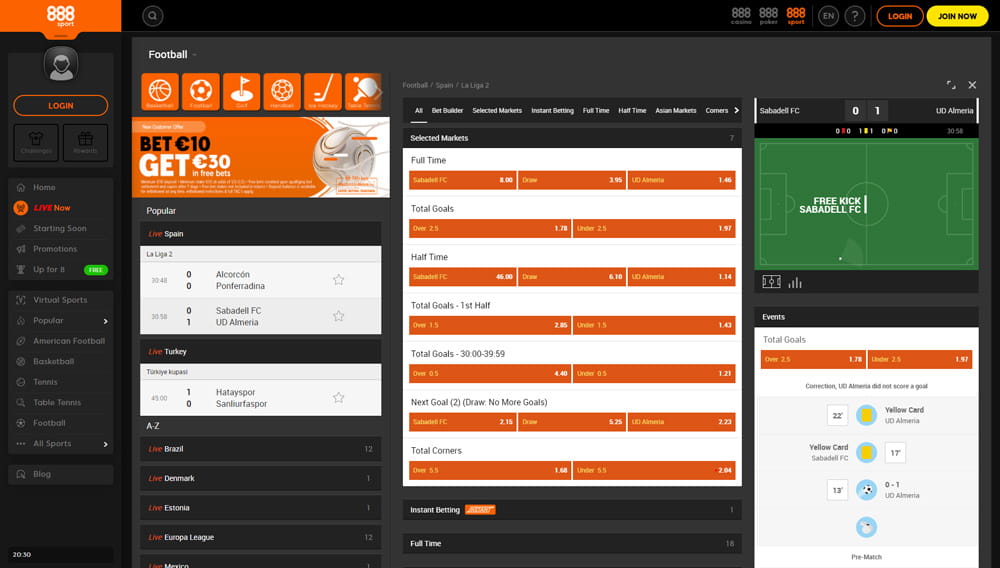This screenshot has height=568, width=1000.
Task: Favorite the Hatayspor vs Sanliurfaspor match
Action: (x=338, y=398)
